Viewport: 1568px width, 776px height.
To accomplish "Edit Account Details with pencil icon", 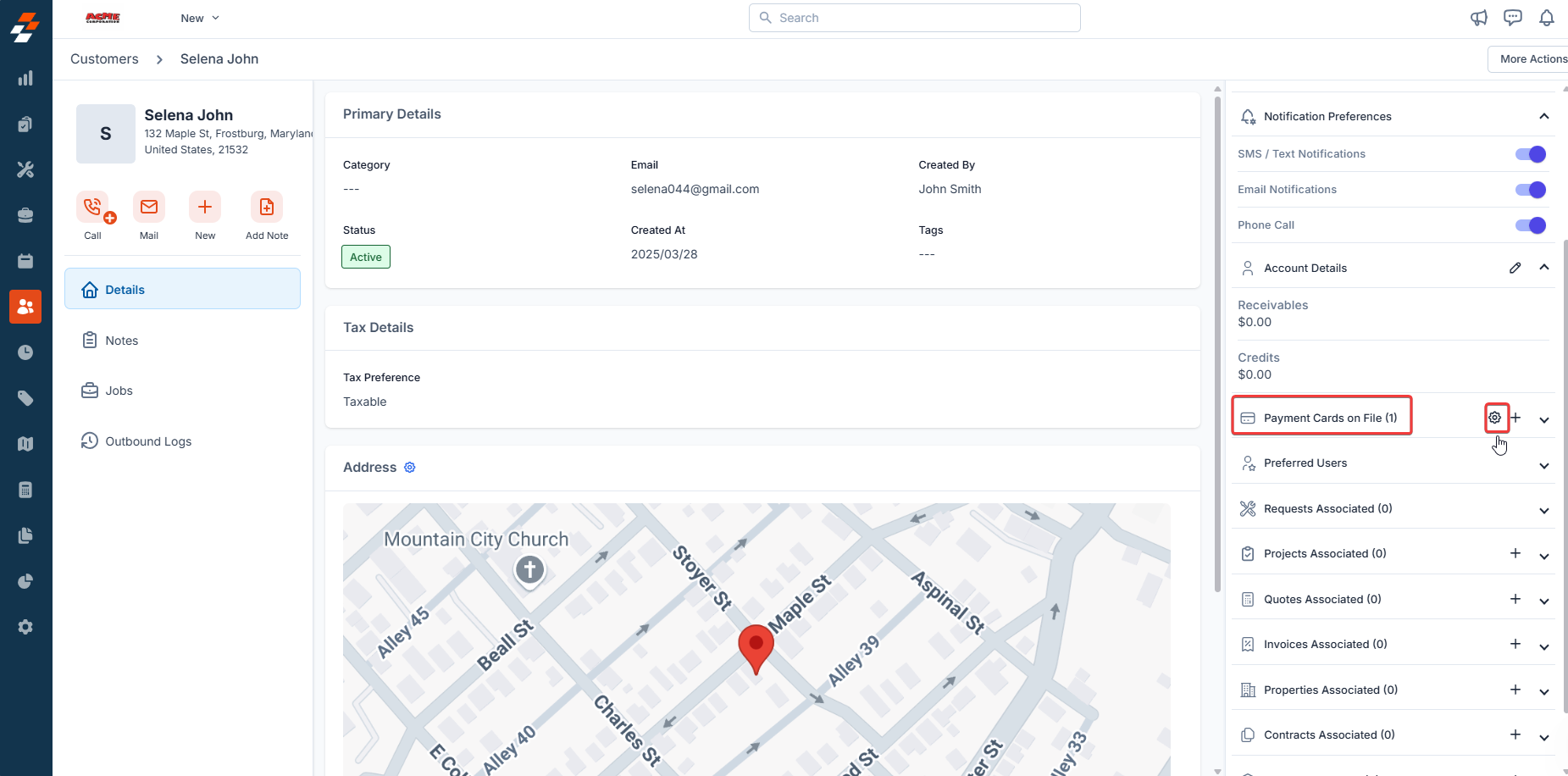I will pos(1515,268).
